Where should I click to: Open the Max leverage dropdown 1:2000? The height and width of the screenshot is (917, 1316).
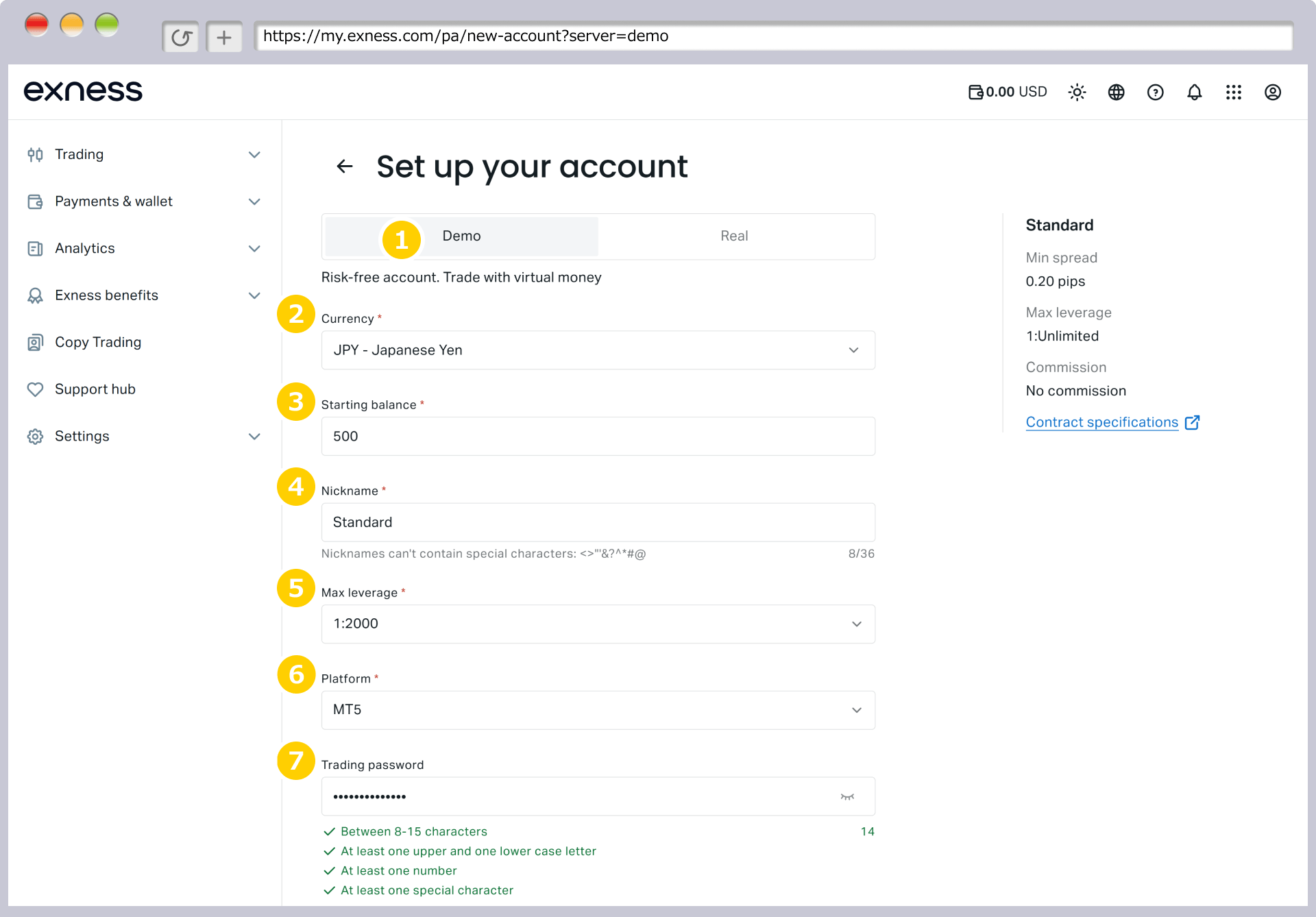point(598,624)
